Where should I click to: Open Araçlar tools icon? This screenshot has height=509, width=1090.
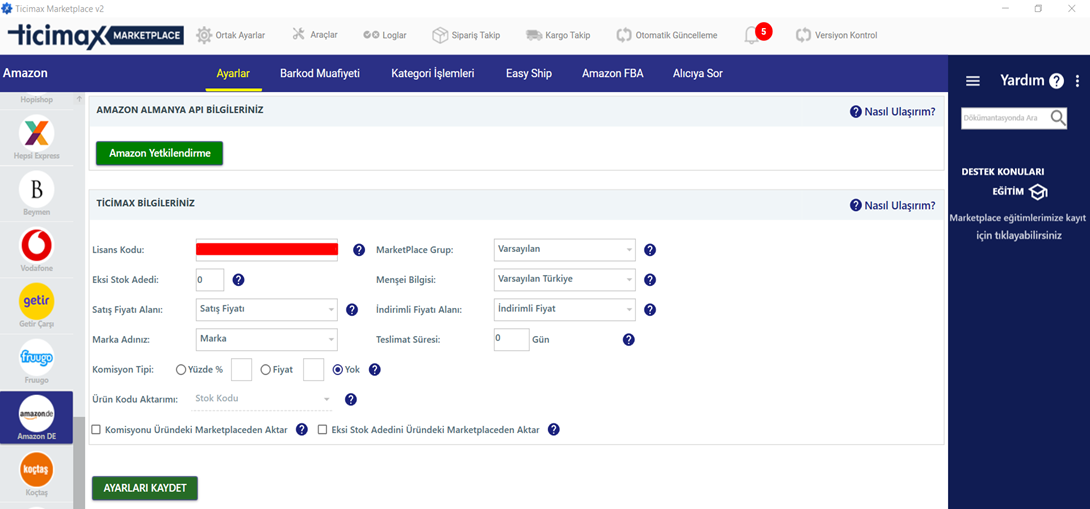point(298,35)
